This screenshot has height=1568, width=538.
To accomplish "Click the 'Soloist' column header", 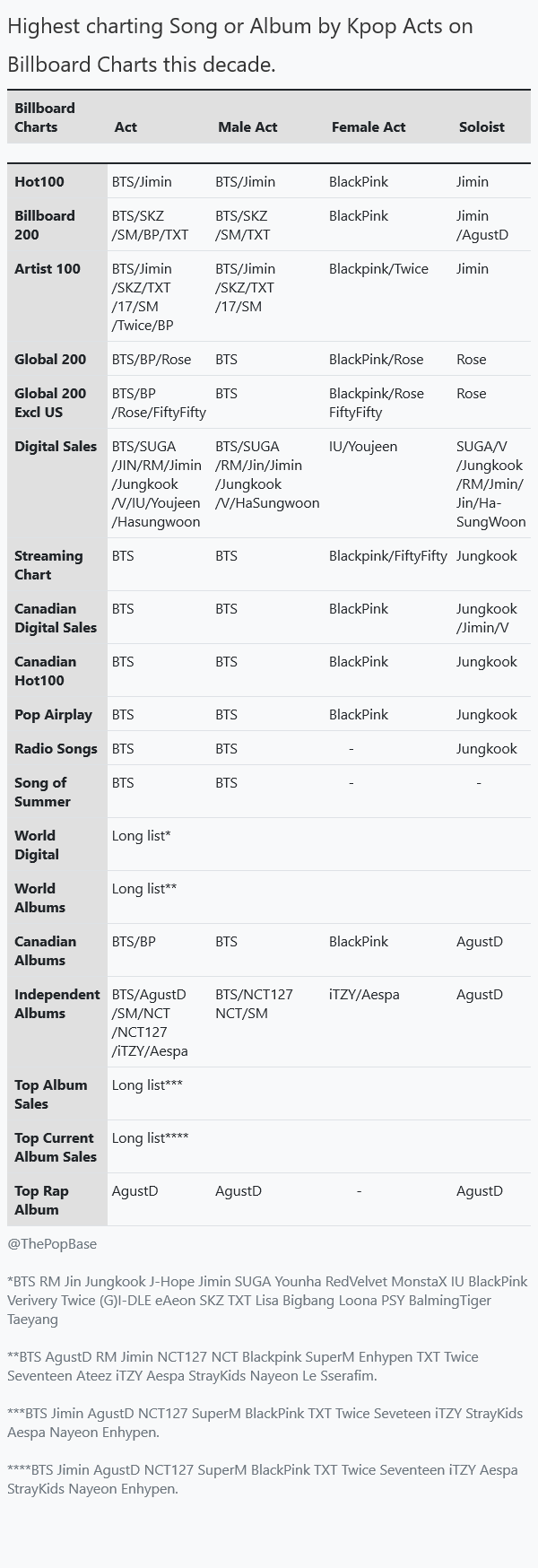I will click(482, 127).
